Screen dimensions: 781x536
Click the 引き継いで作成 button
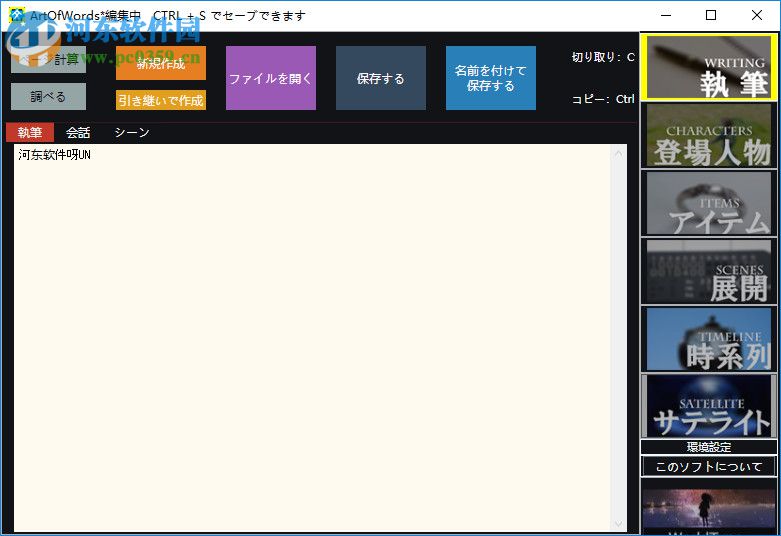(161, 100)
